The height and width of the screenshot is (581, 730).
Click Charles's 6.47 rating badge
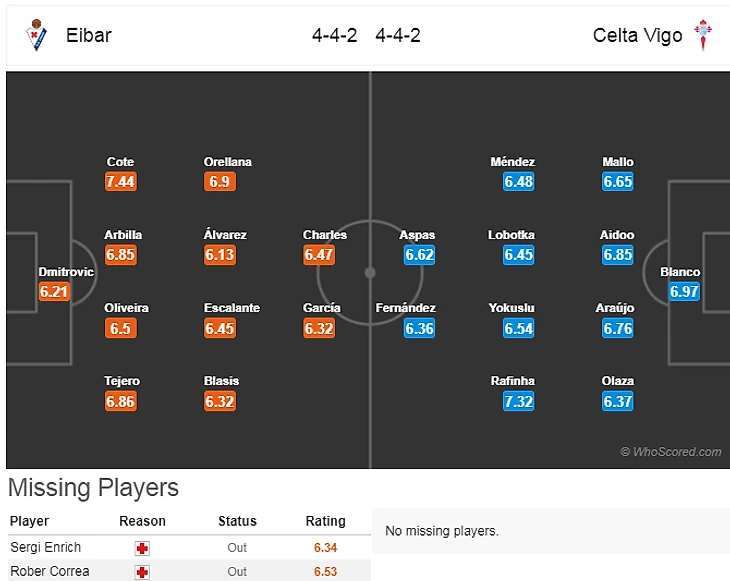(x=318, y=255)
